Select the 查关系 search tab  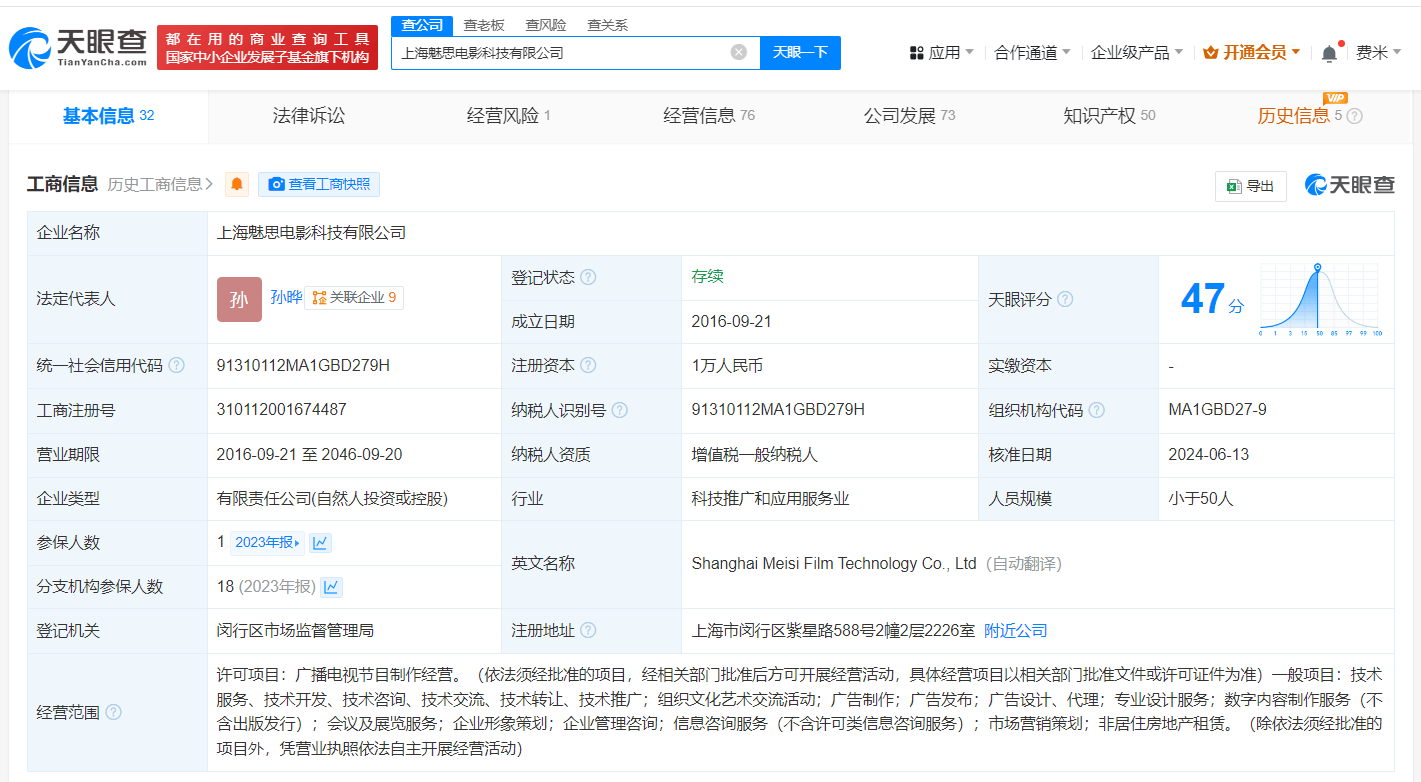(x=607, y=25)
